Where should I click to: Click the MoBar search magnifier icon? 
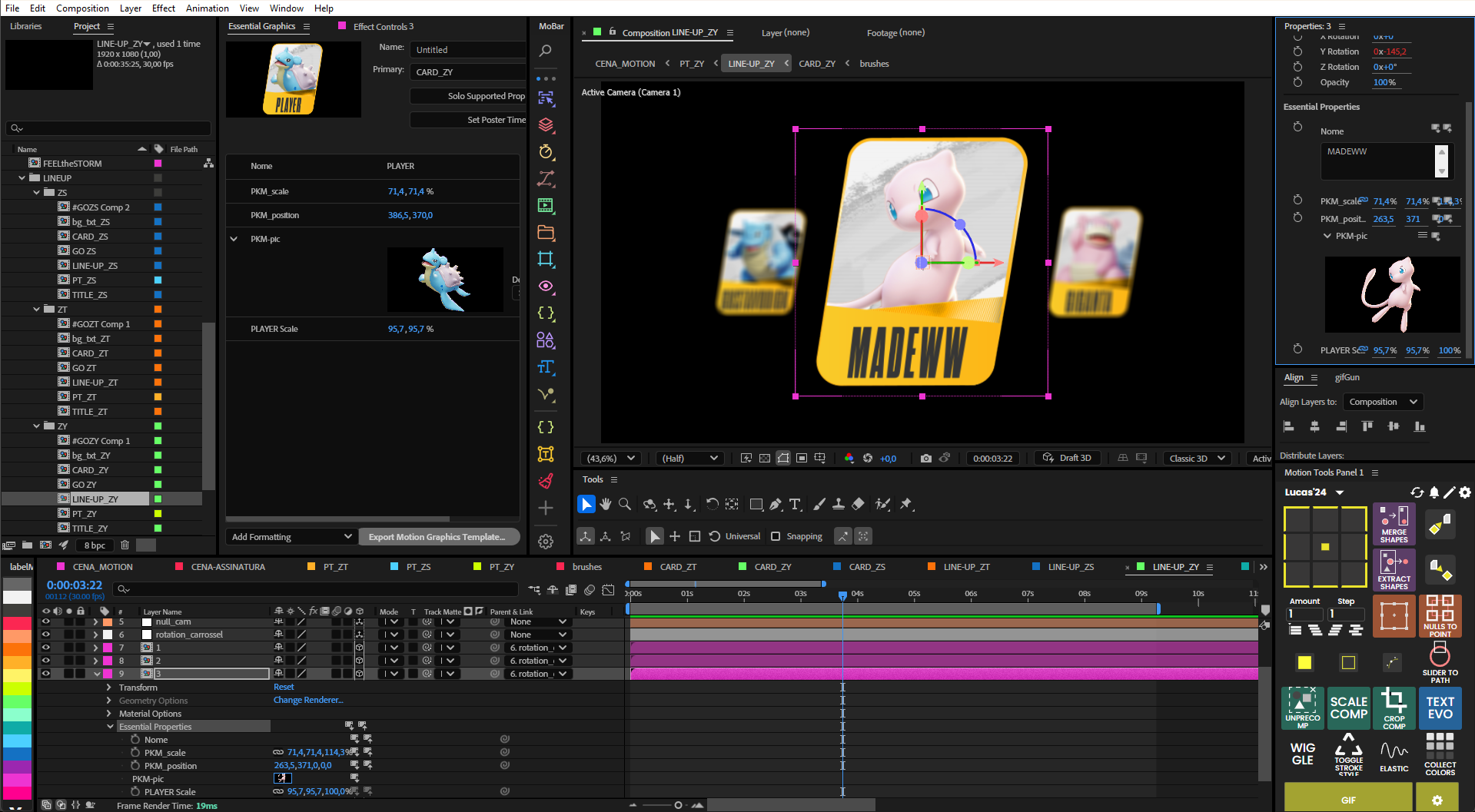pos(546,51)
